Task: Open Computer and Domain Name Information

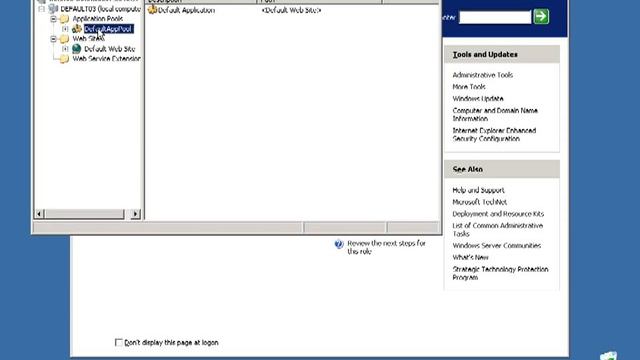Action: 495,114
